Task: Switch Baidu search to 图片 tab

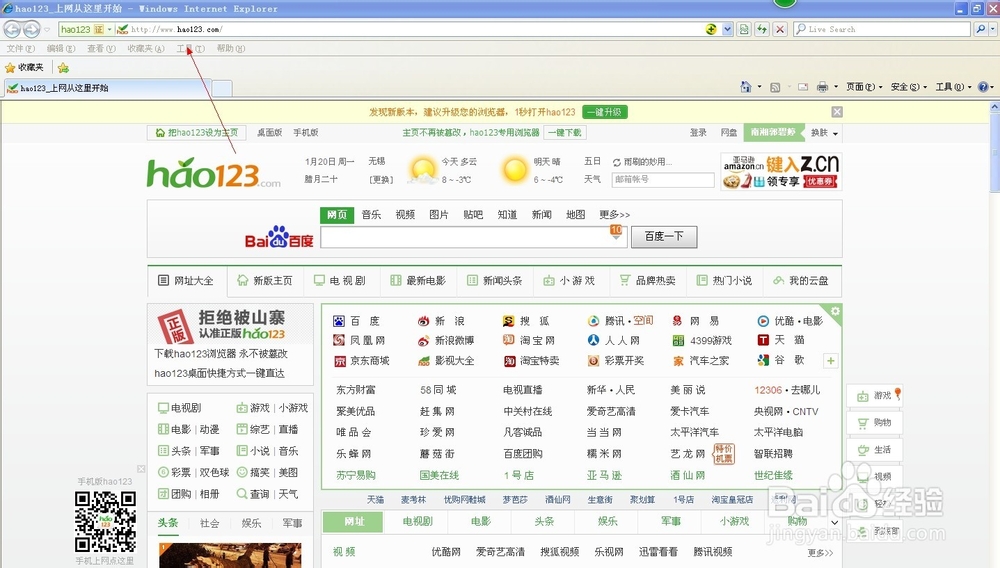Action: [x=439, y=215]
